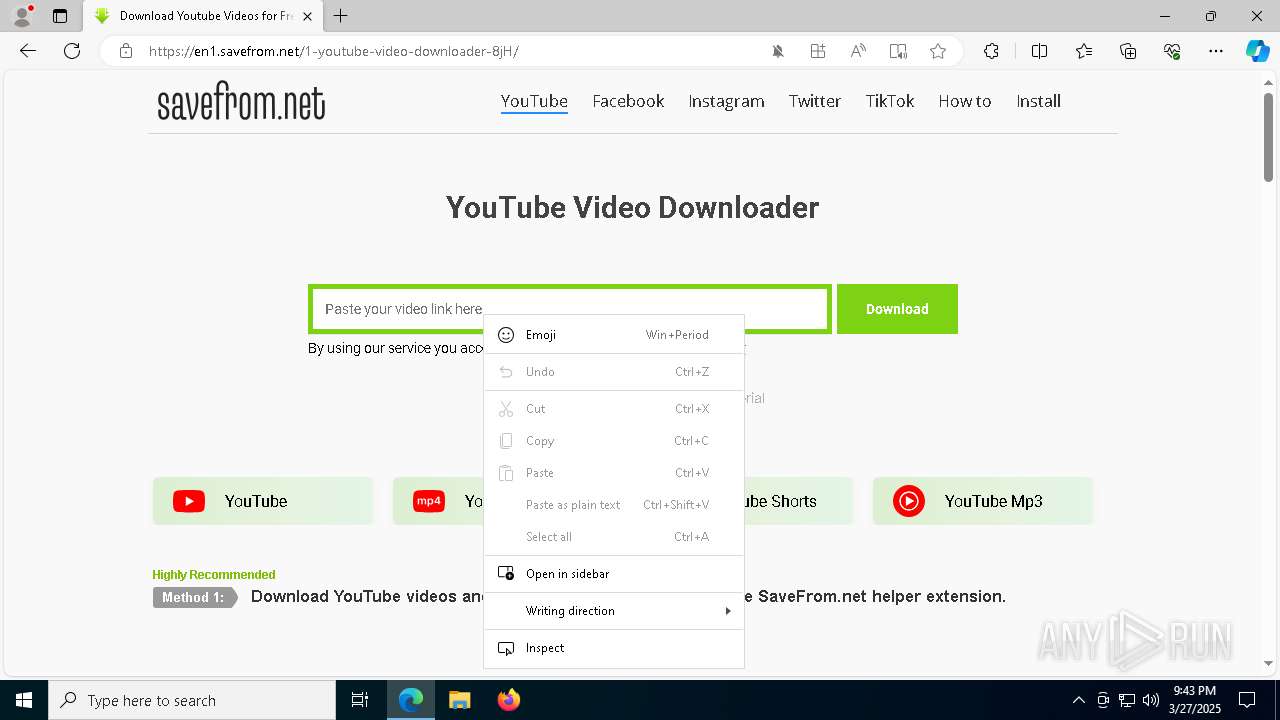Viewport: 1280px width, 720px height.
Task: Open the volume tray icon
Action: 1151,700
